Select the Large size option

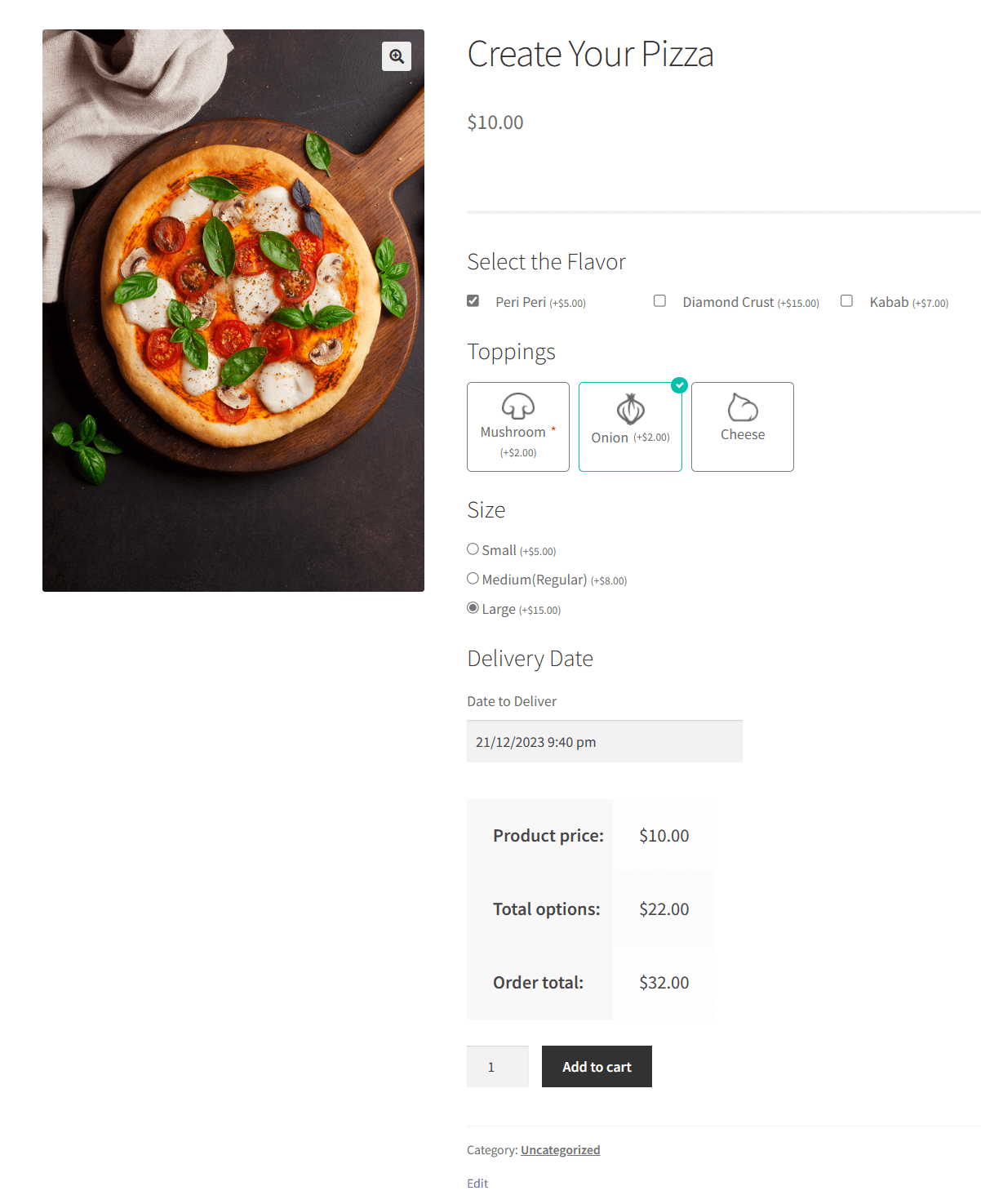[x=473, y=607]
